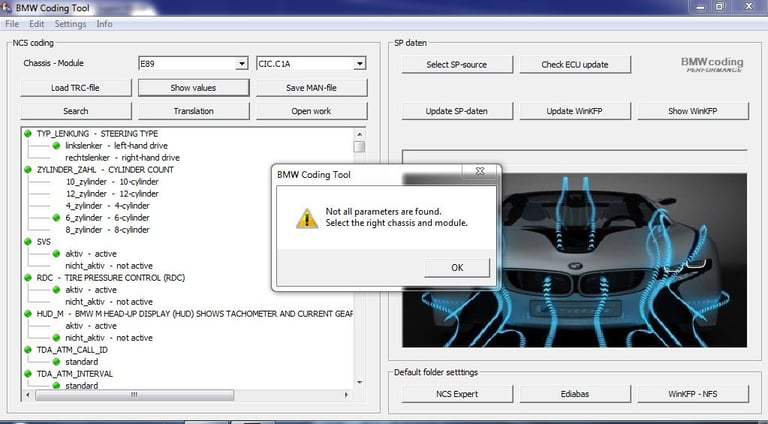Select aktiv - active under SVS
Screen dimensions: 768x424
(x=91, y=254)
